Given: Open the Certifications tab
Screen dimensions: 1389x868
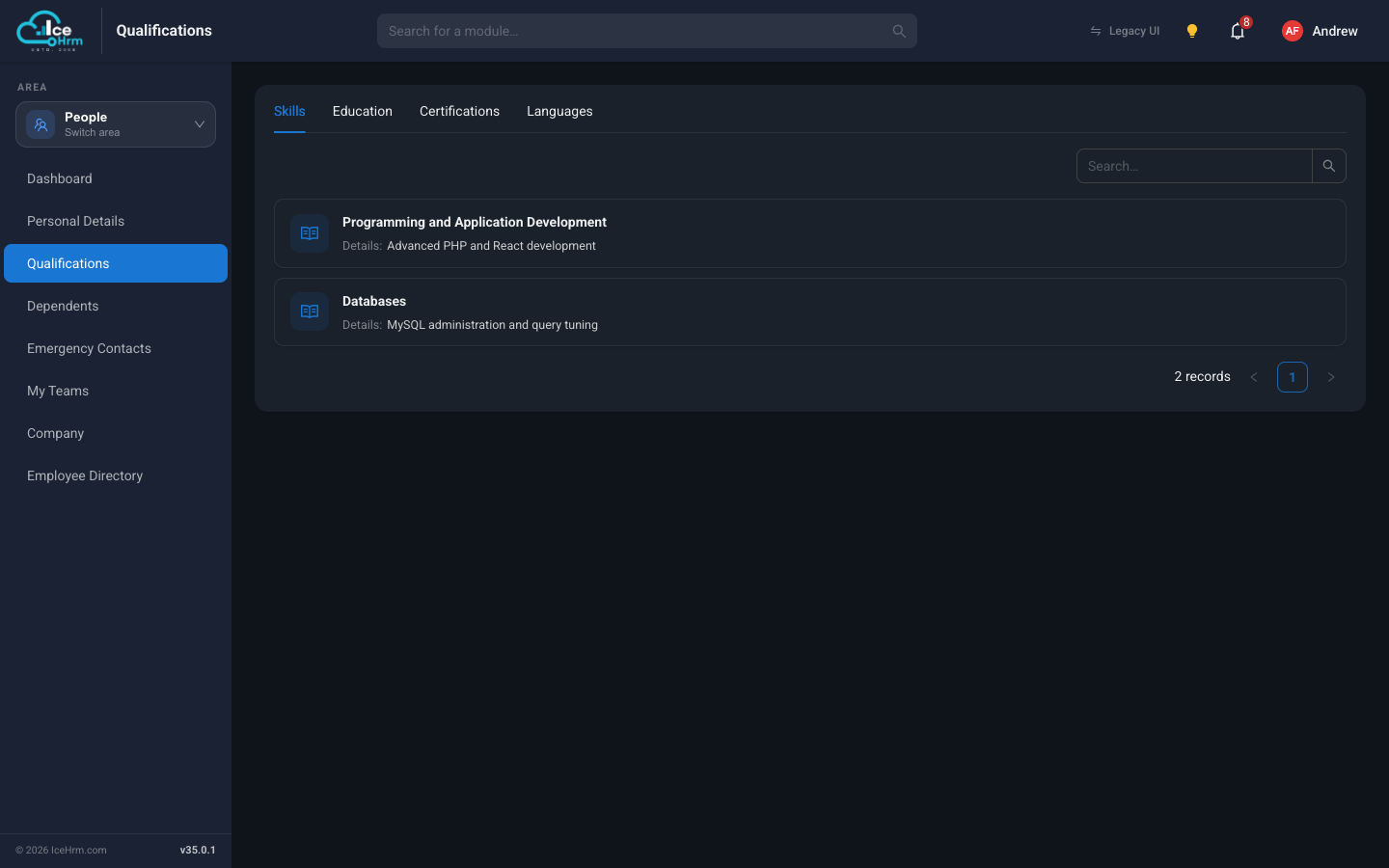Looking at the screenshot, I should pyautogui.click(x=459, y=111).
